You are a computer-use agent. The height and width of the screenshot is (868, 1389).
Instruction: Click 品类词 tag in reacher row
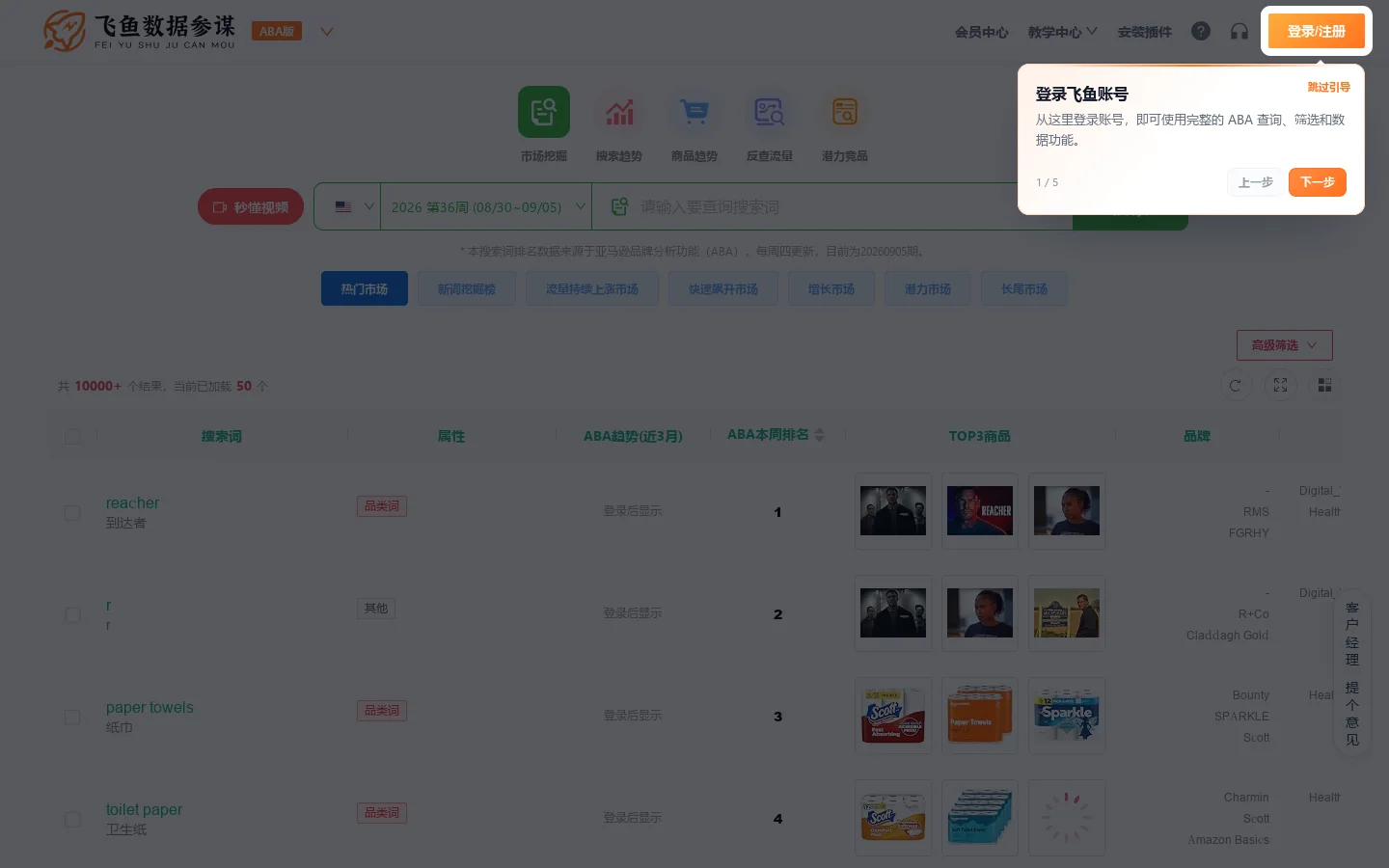coord(382,505)
